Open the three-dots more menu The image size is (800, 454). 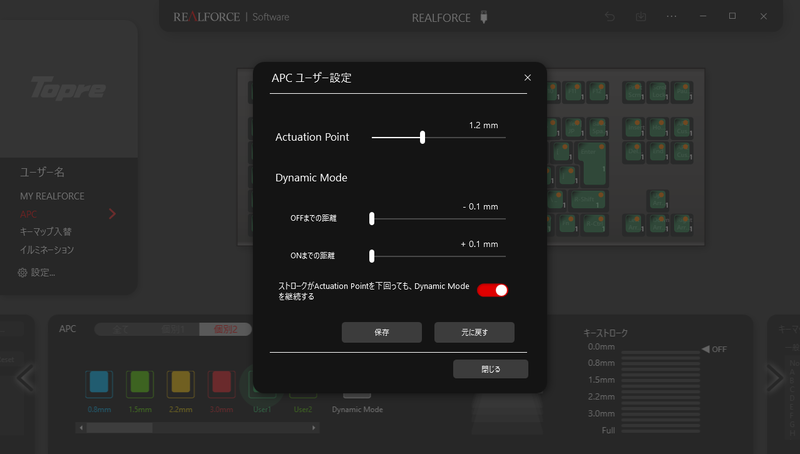click(671, 16)
